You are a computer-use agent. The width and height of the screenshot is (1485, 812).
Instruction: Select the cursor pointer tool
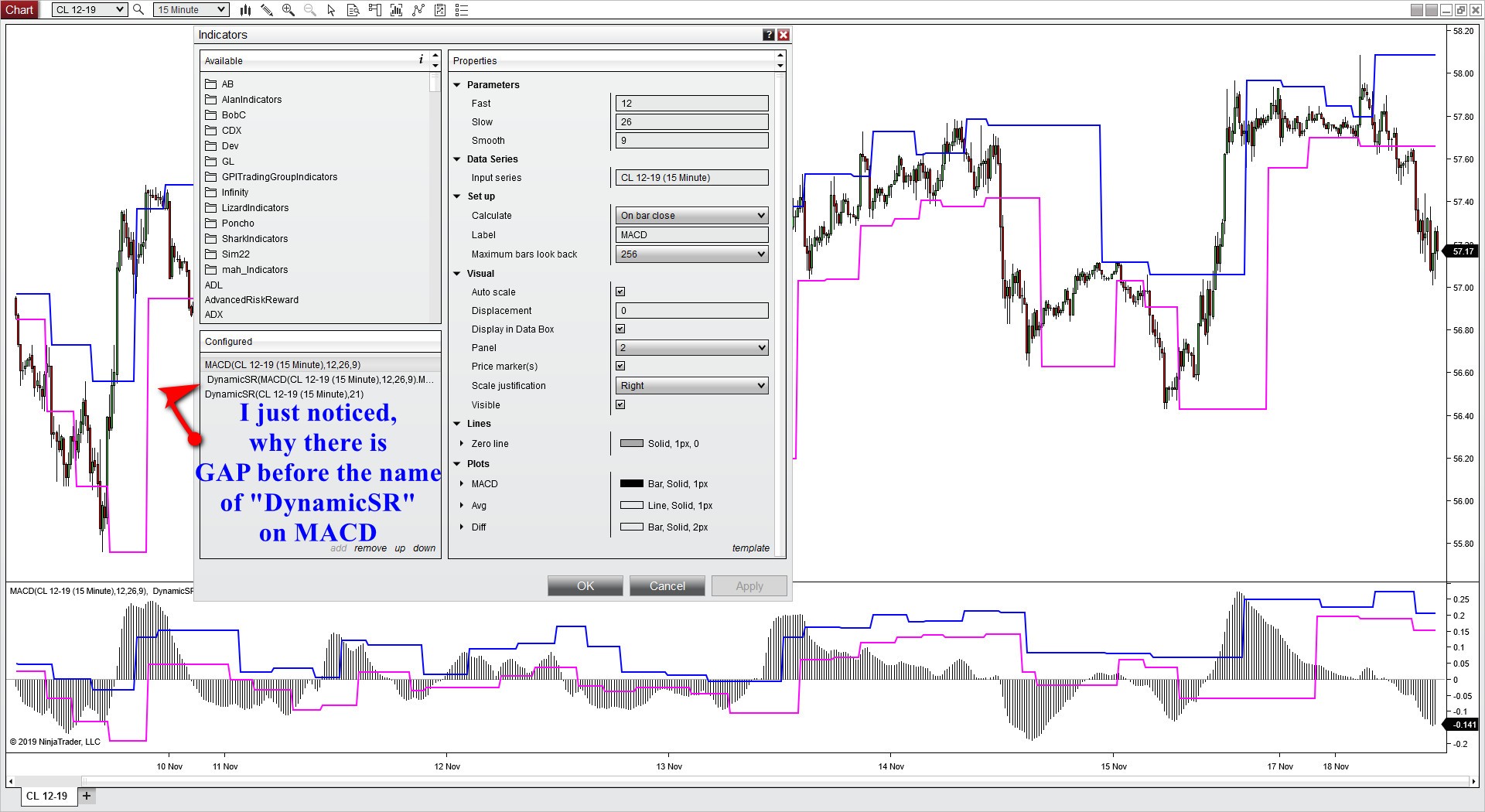pyautogui.click(x=332, y=9)
